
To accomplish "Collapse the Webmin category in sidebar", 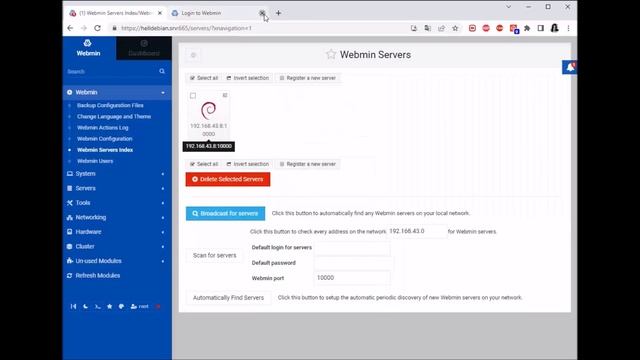I will click(x=117, y=92).
